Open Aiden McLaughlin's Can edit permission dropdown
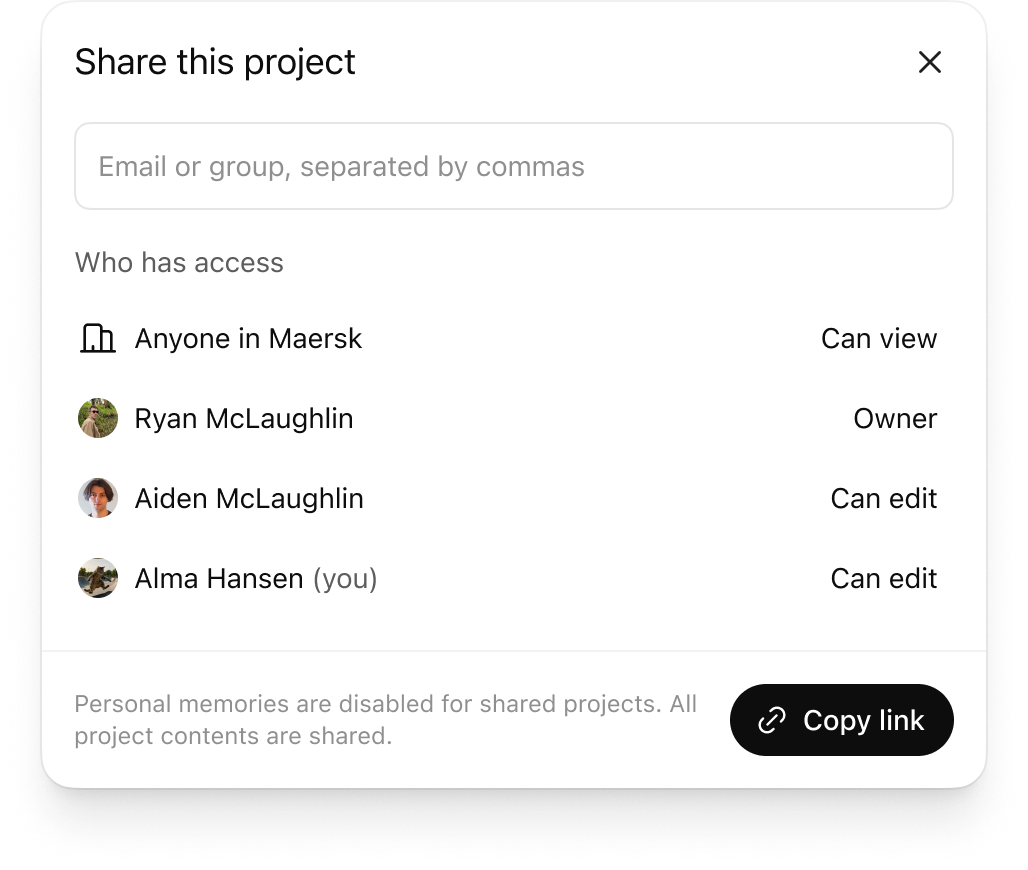1028x870 pixels. coord(883,498)
